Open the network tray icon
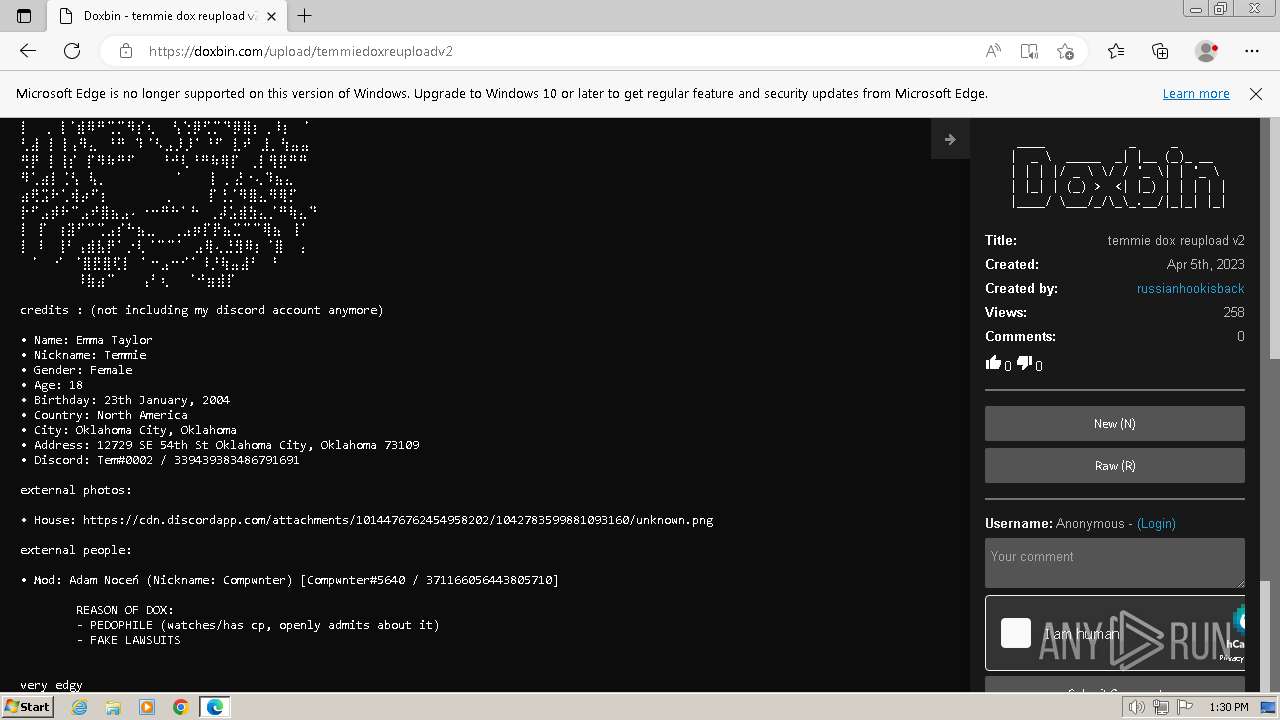The width and height of the screenshot is (1280, 720). coord(1162,707)
